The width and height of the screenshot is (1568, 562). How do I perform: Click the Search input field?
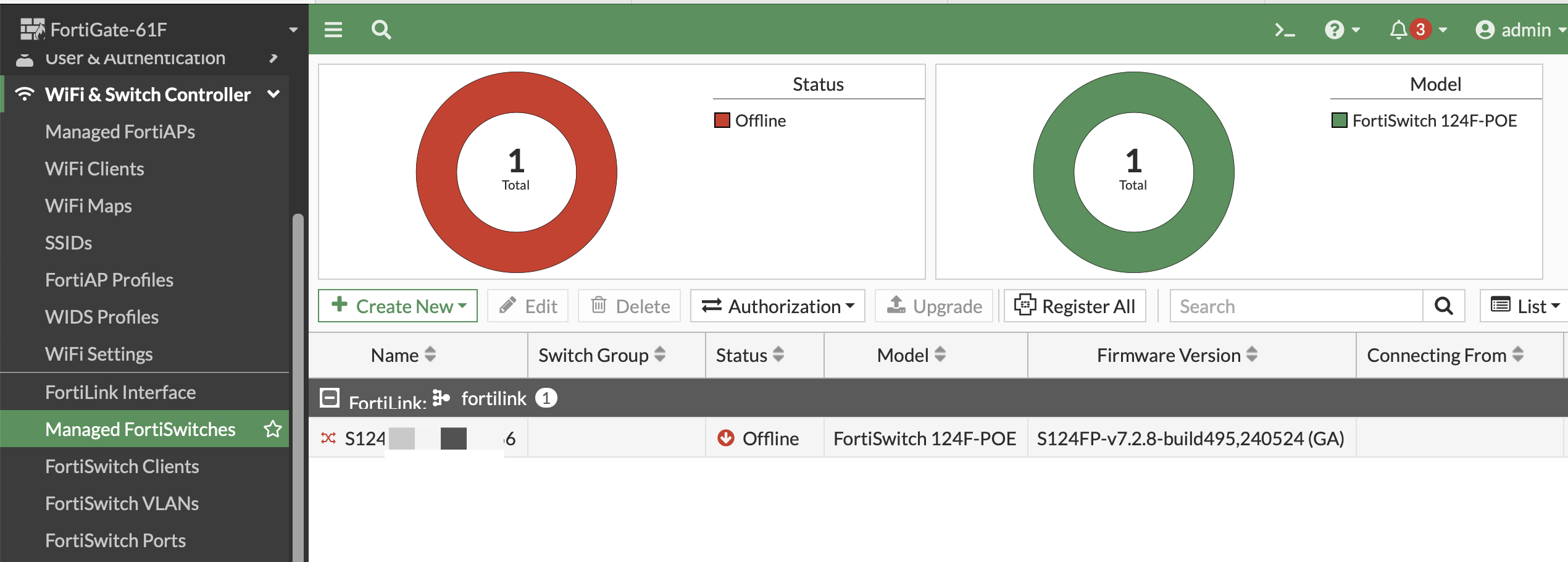click(1296, 306)
